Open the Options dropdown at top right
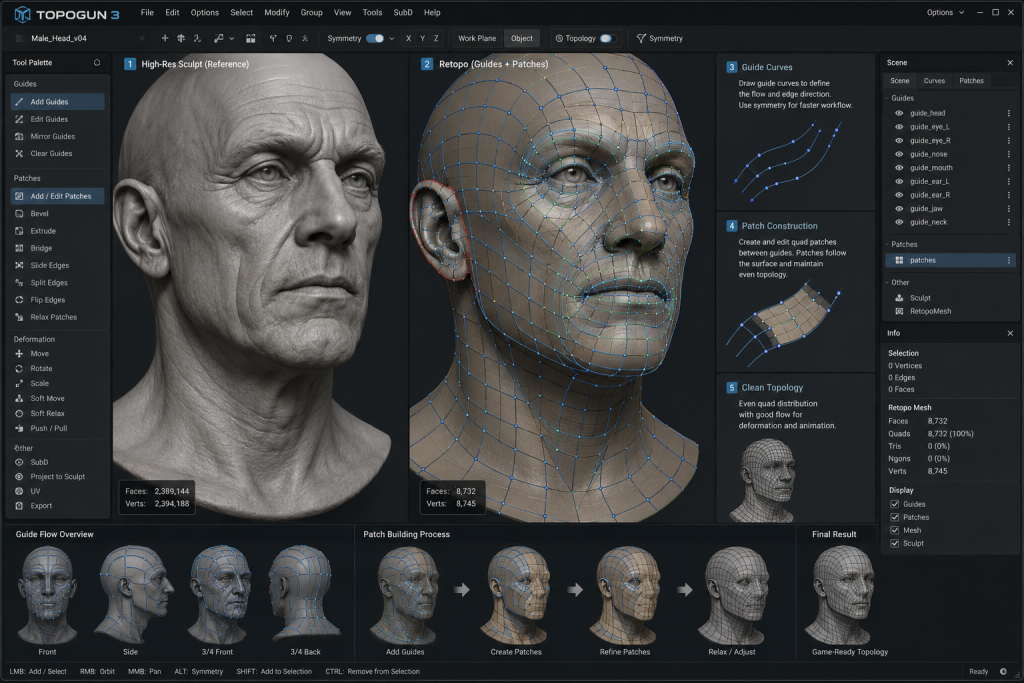This screenshot has width=1024, height=683. tap(945, 12)
